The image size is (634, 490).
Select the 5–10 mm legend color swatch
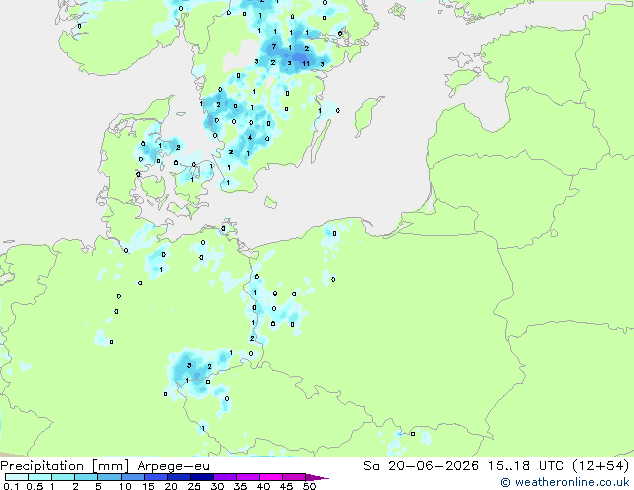(x=109, y=477)
